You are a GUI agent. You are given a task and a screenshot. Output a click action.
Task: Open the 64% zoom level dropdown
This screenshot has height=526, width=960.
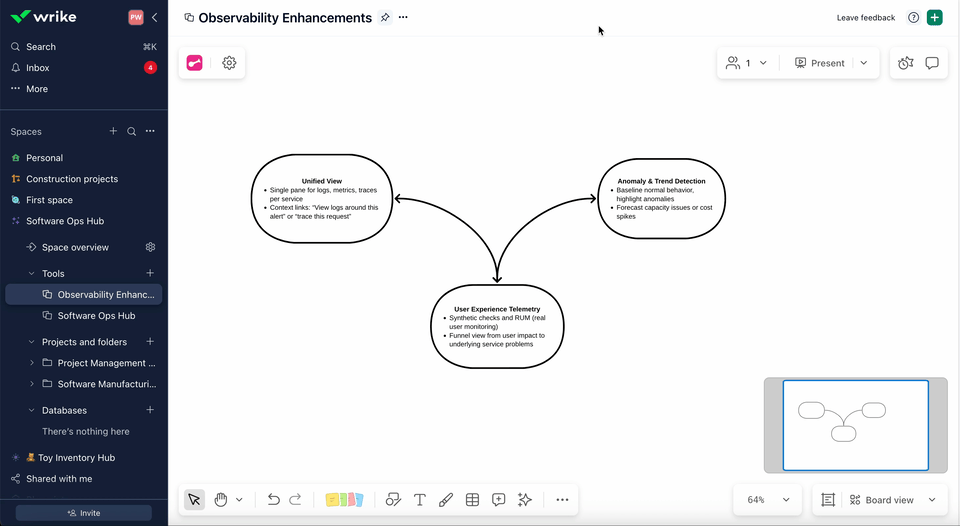(768, 500)
